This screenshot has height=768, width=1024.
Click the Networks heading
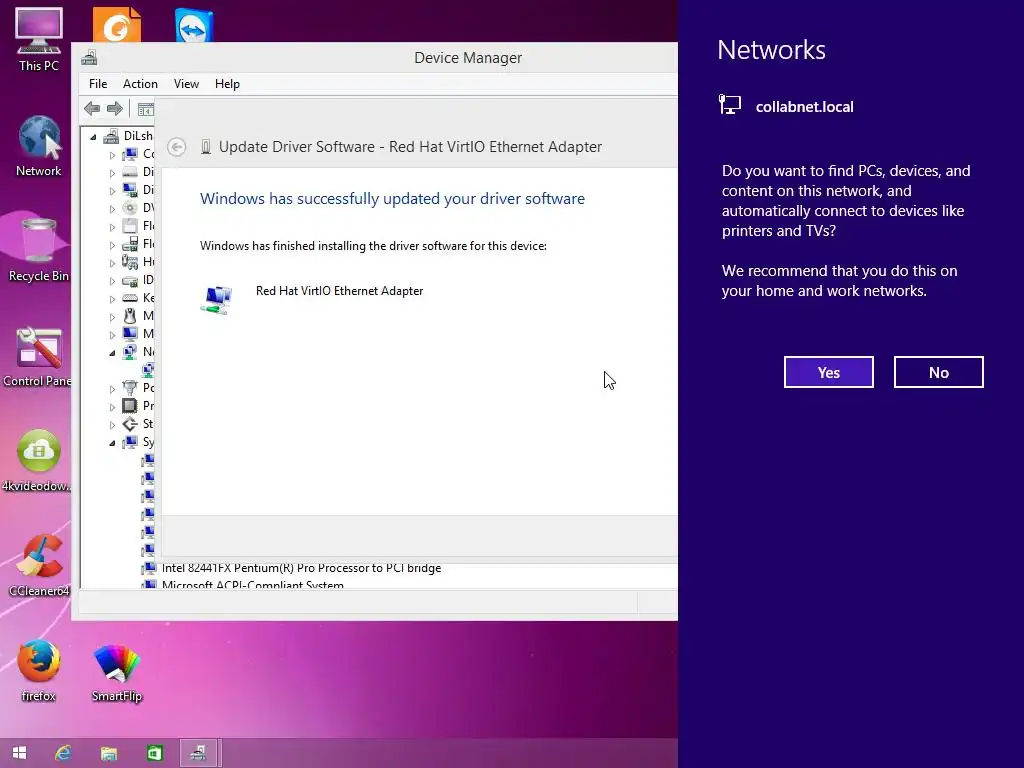click(771, 50)
